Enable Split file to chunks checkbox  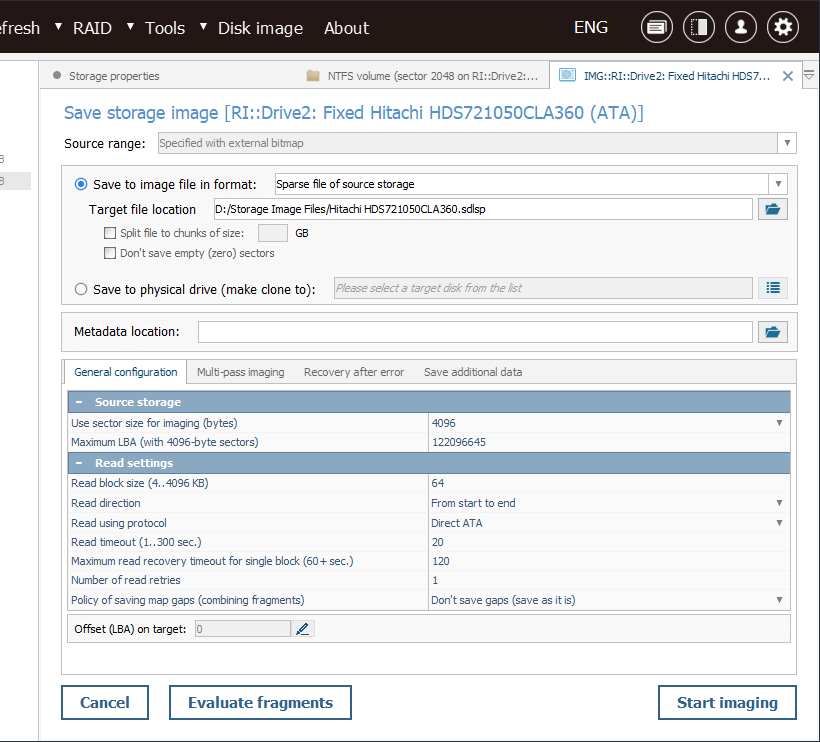click(110, 233)
